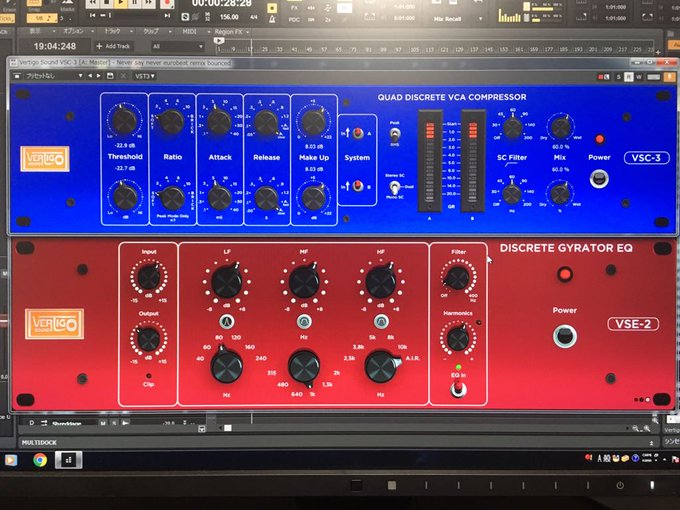Click channel A Make Up knob
Viewport: 680px width, 510px height.
314,122
